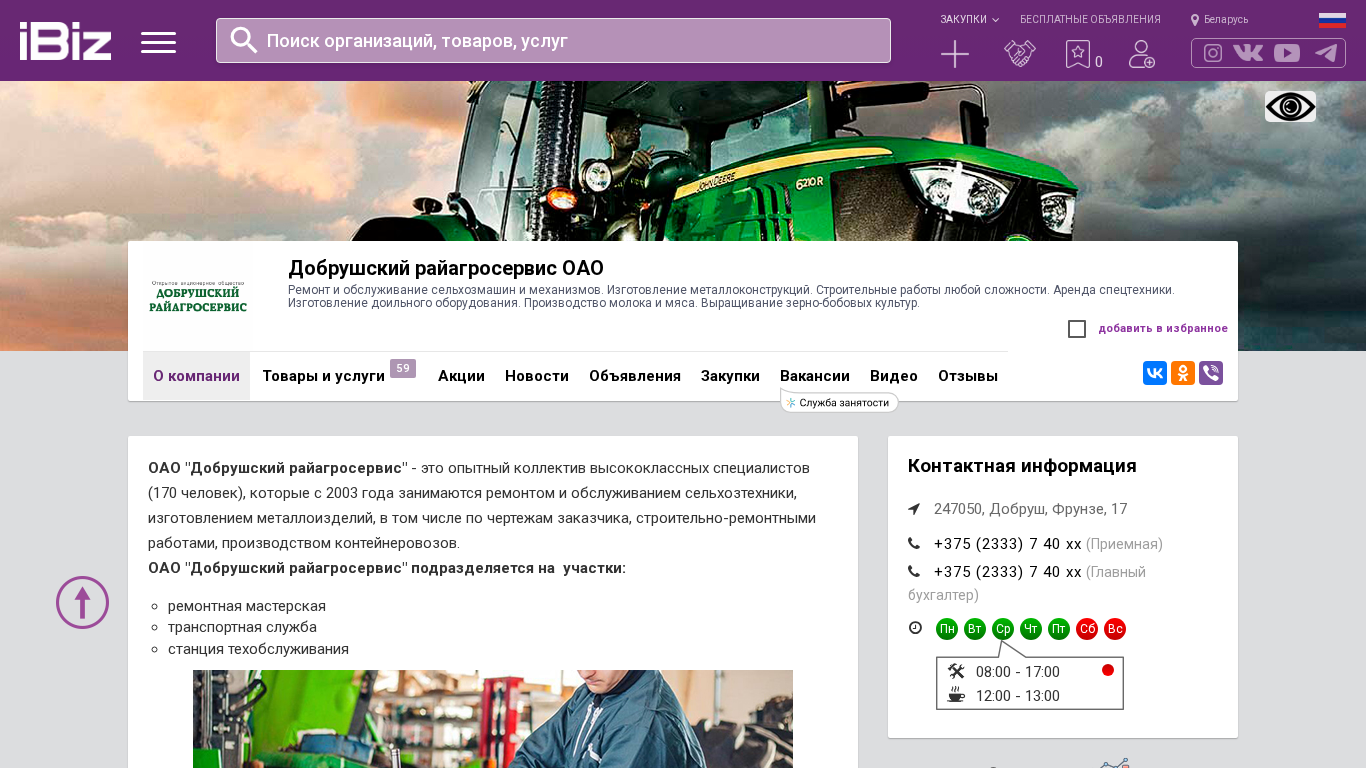The image size is (1366, 768).
Task: Click the добавить в избранное link text
Action: point(1163,329)
